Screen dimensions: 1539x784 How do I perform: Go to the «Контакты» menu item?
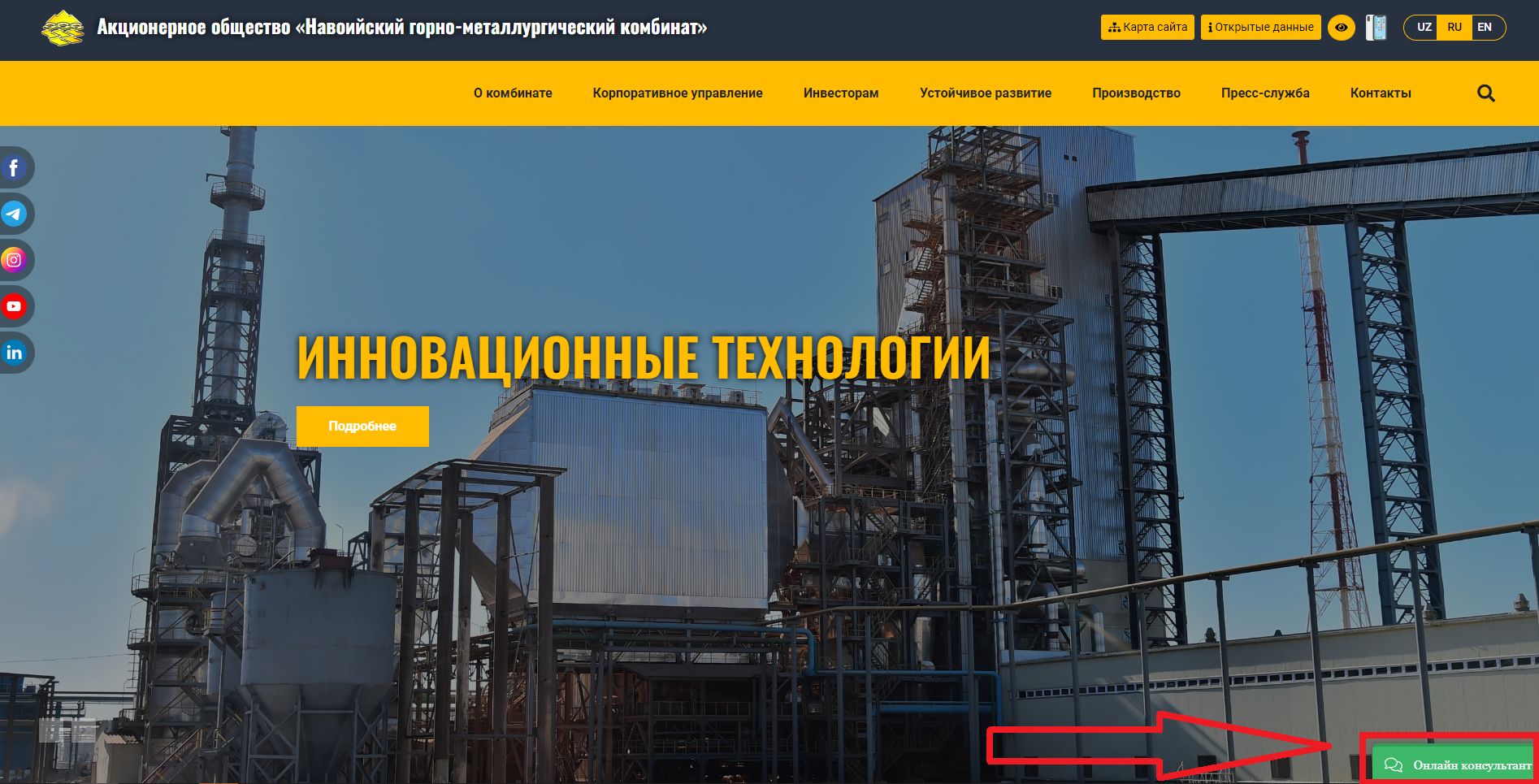click(1381, 93)
